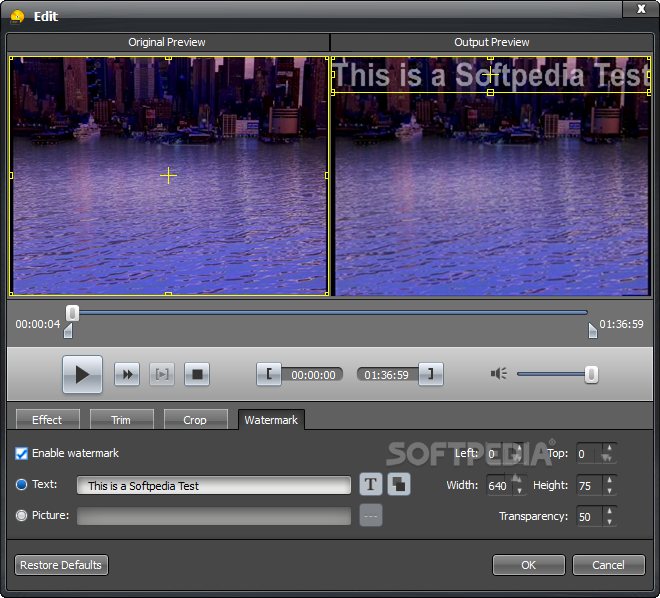
Task: Click the app logo in the title bar
Action: [x=17, y=16]
